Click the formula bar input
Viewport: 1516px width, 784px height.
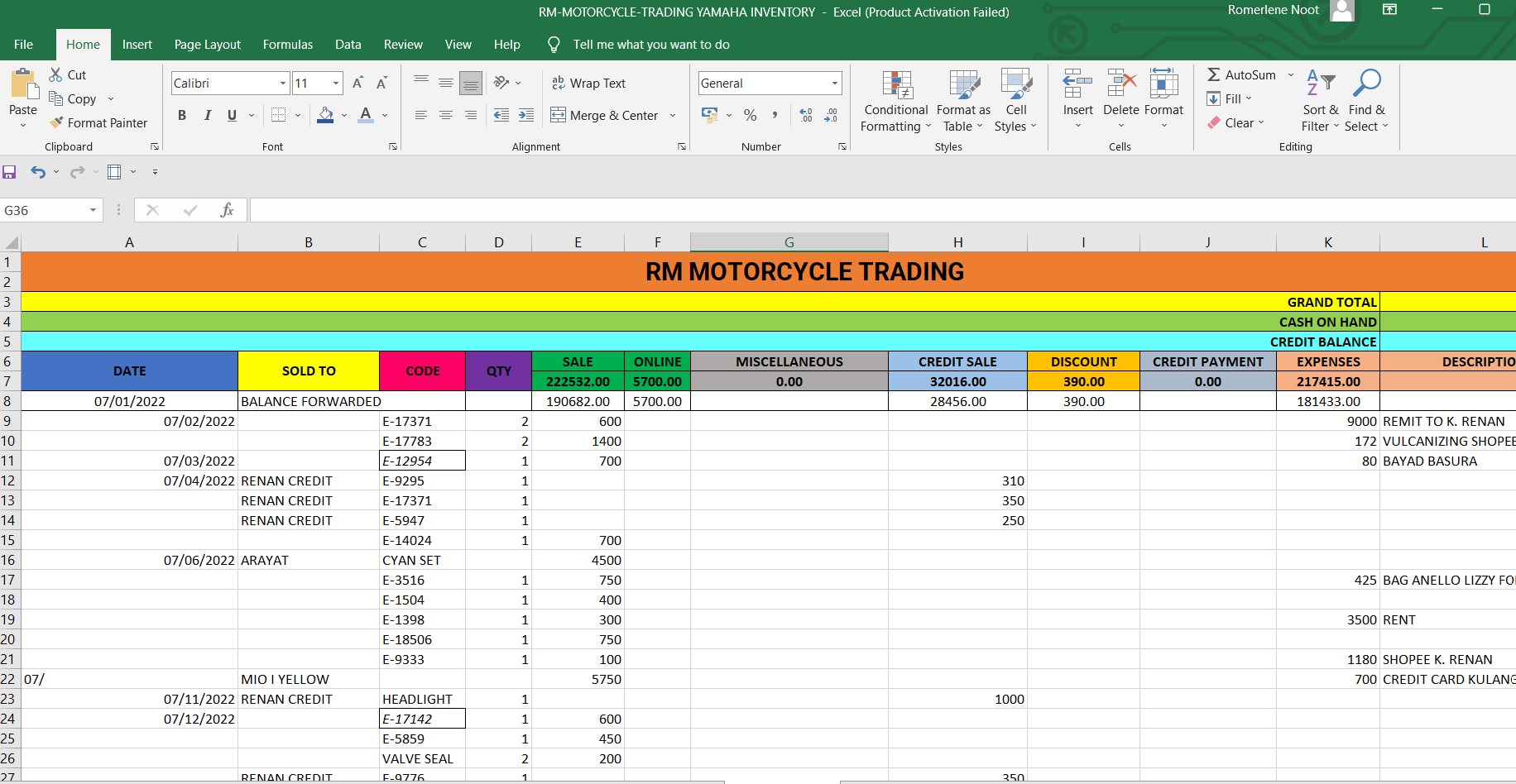tap(882, 210)
